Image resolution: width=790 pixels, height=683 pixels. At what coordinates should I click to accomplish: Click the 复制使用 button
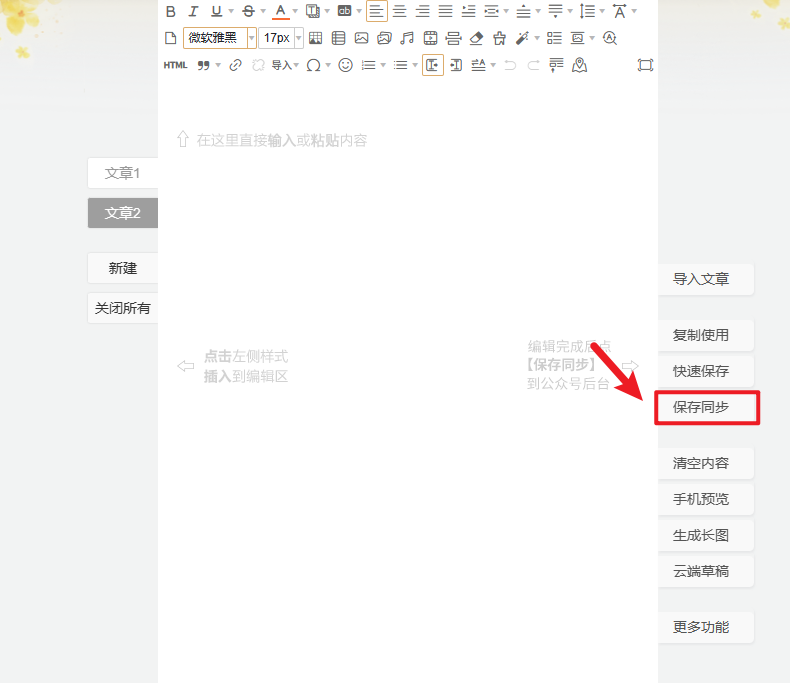coord(706,335)
